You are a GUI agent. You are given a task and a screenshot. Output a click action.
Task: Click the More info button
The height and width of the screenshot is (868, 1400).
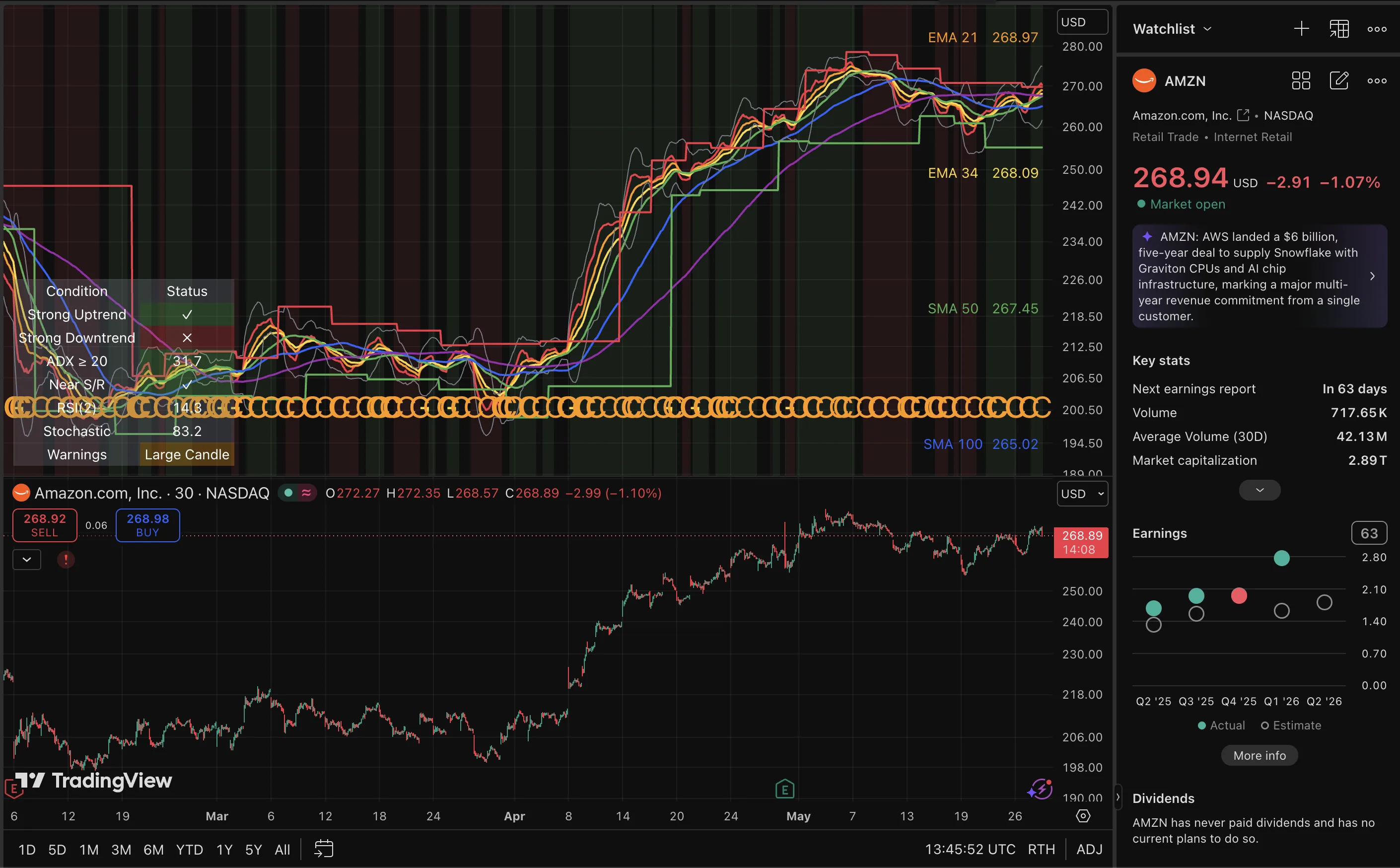[1260, 755]
